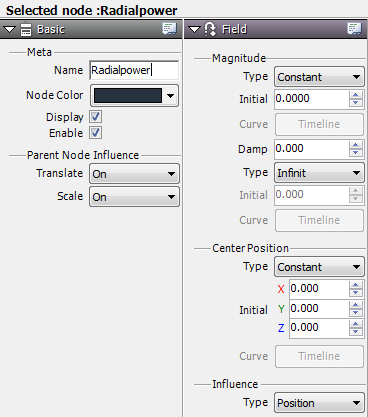The width and height of the screenshot is (368, 417).
Task: Open the Scale dropdown
Action: click(x=134, y=197)
